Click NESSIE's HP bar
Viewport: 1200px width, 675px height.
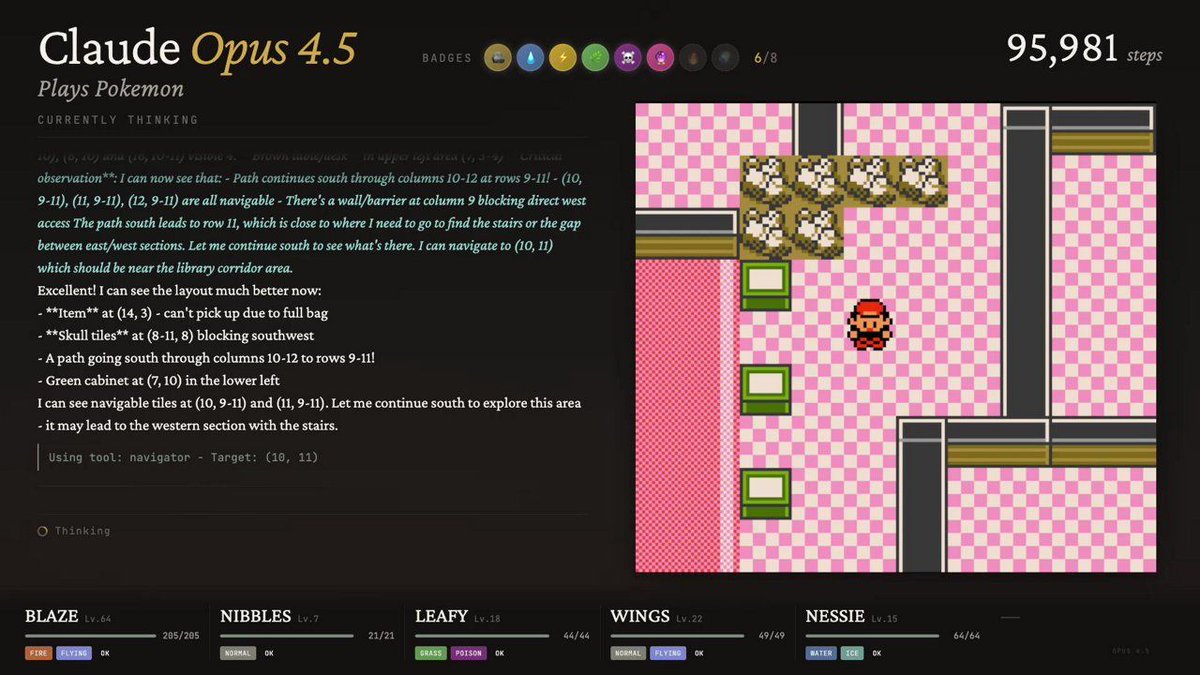point(873,635)
